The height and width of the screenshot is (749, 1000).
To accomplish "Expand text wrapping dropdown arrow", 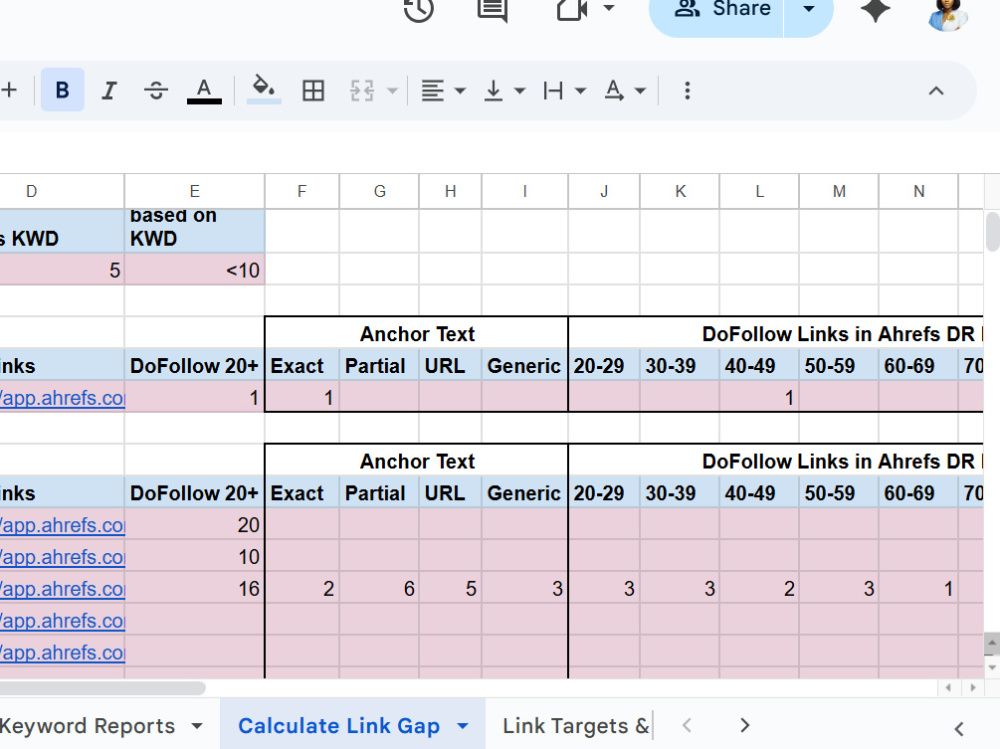I will pyautogui.click(x=580, y=91).
